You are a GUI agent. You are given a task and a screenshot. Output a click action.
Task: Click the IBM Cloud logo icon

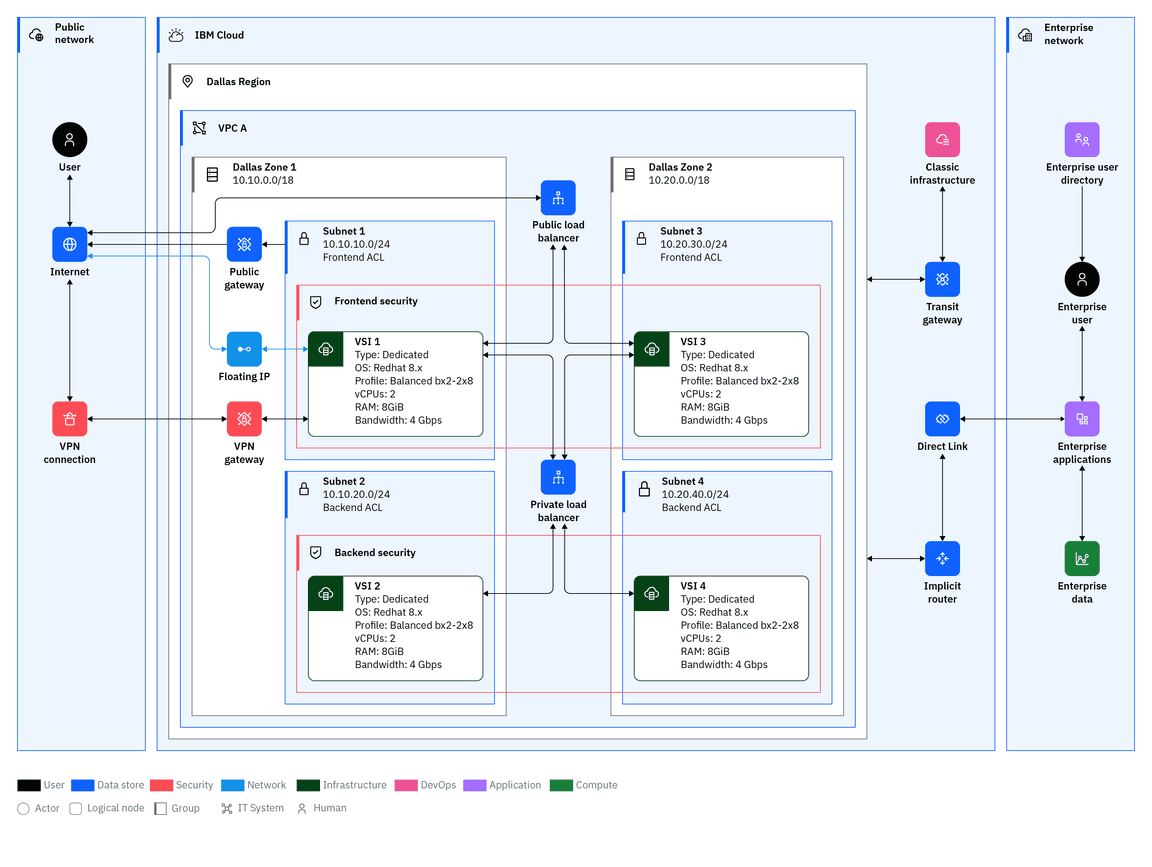click(x=176, y=35)
